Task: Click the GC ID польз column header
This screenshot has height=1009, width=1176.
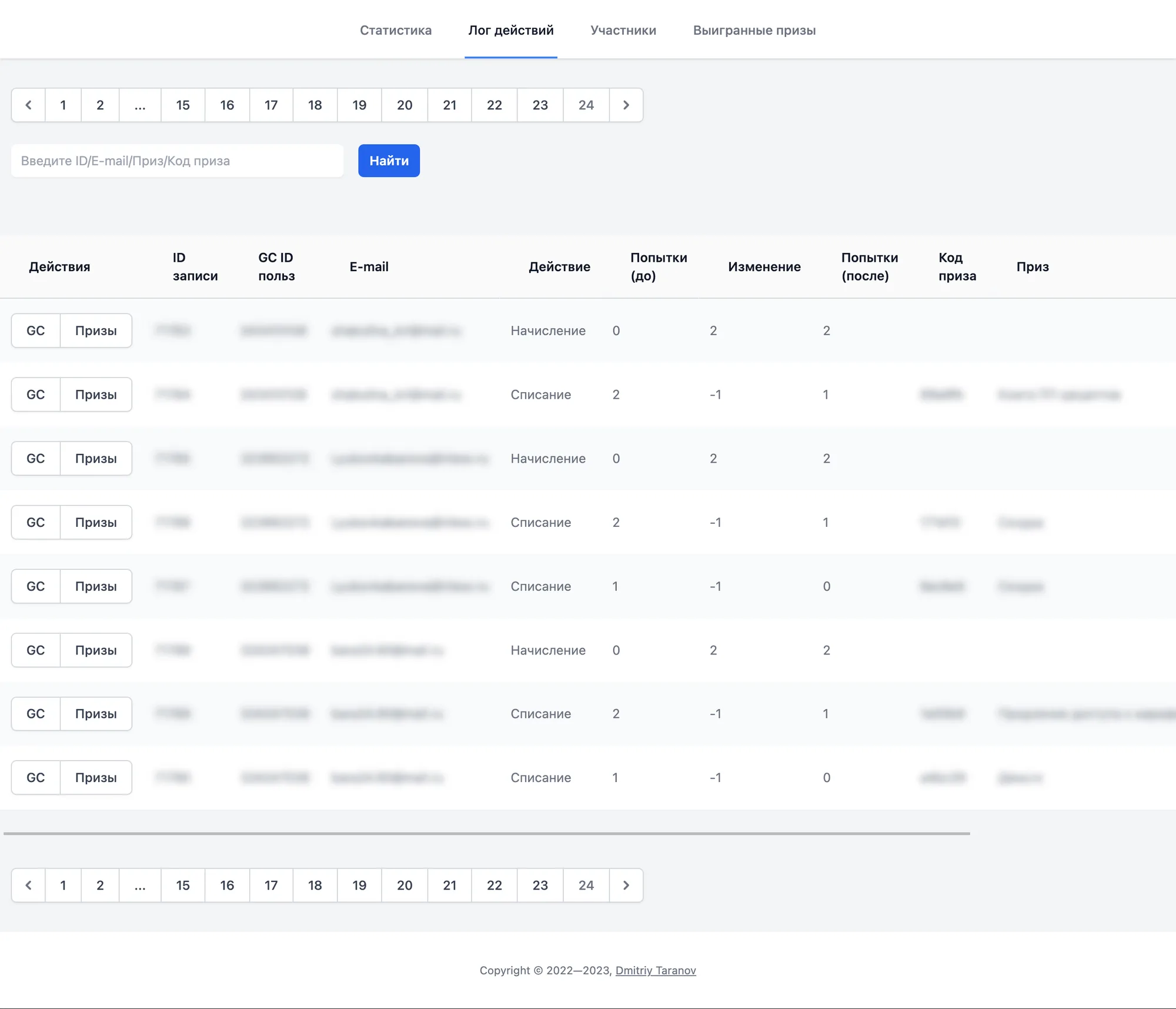Action: click(276, 266)
